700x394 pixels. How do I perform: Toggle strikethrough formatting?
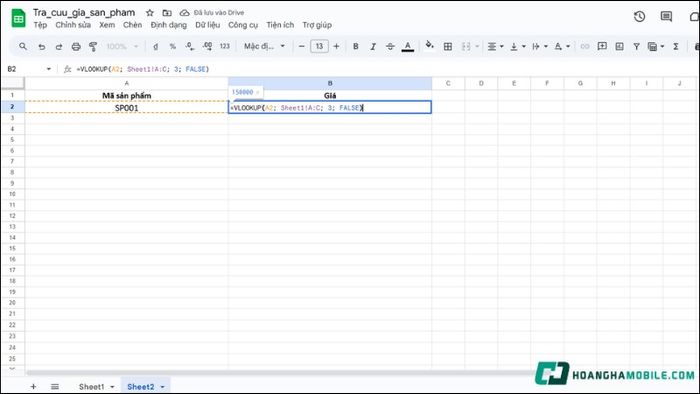[390, 46]
